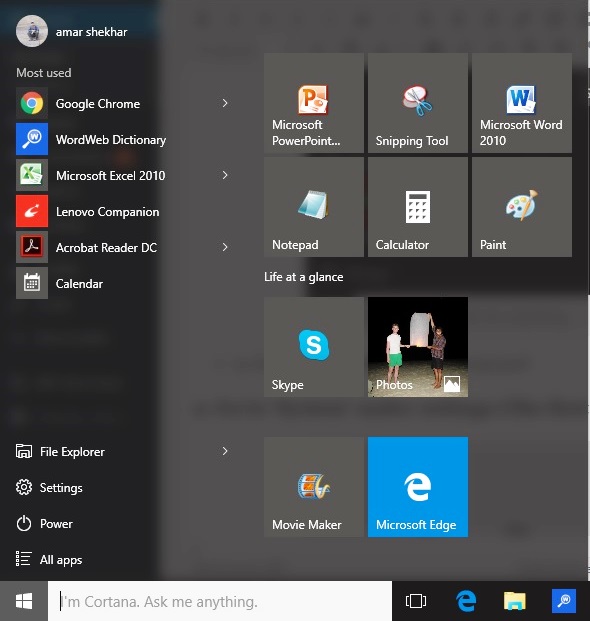Open the Calculator tile
Screen dimensions: 590x621
(418, 207)
